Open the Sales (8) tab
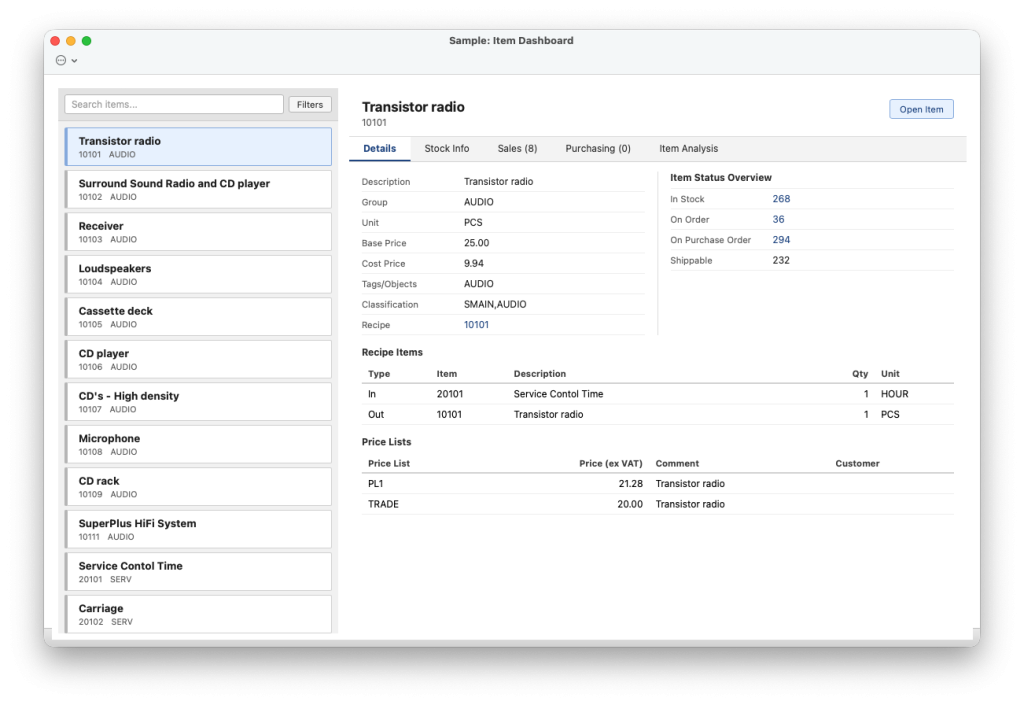The image size is (1024, 705). (x=517, y=149)
